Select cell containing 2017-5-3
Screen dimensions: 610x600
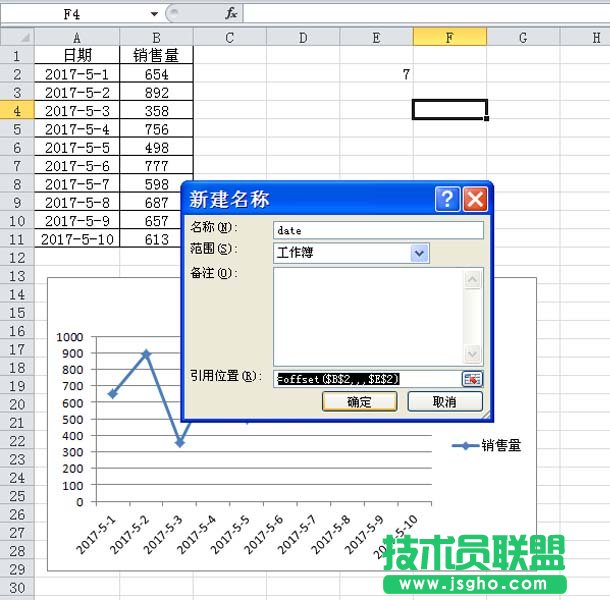[x=77, y=111]
